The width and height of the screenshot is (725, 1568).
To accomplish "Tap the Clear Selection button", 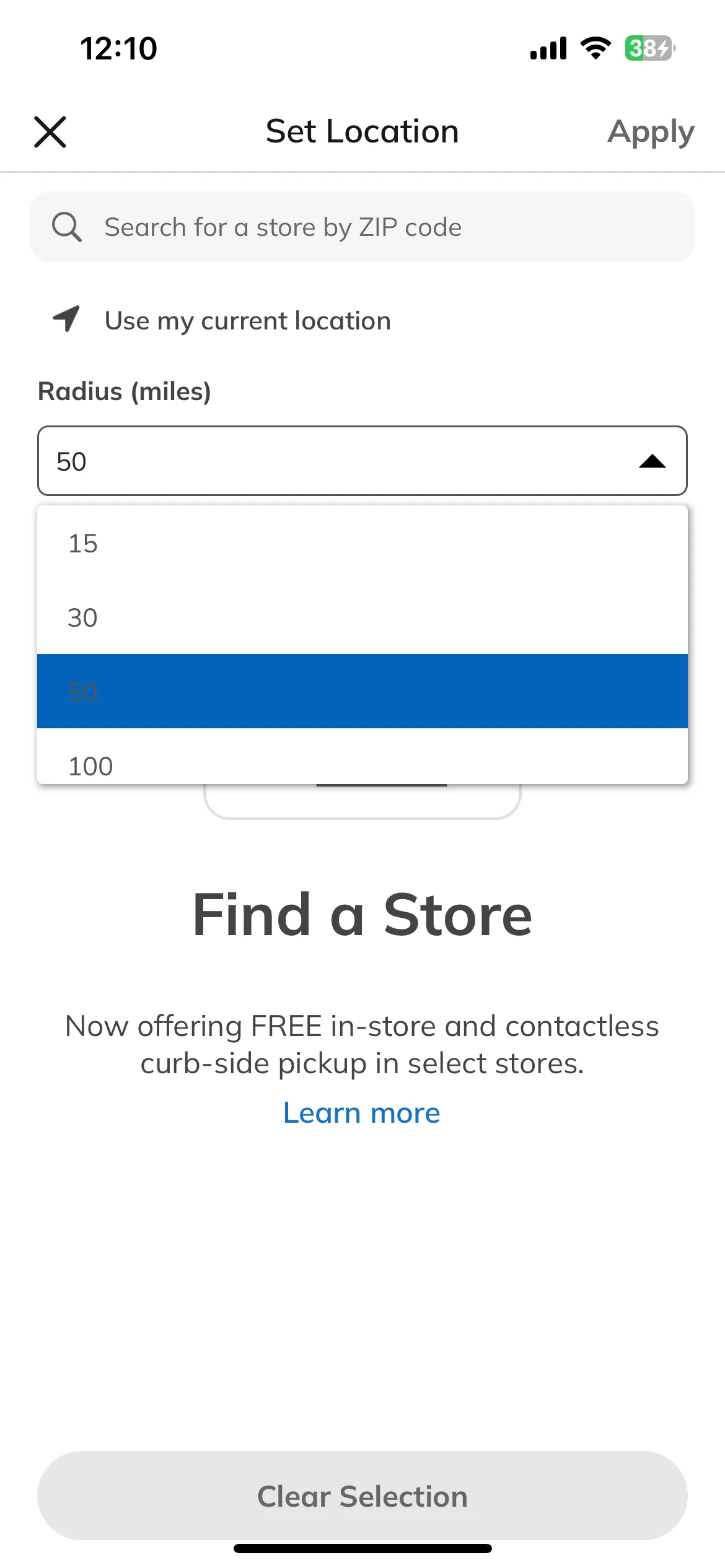I will [x=362, y=1496].
